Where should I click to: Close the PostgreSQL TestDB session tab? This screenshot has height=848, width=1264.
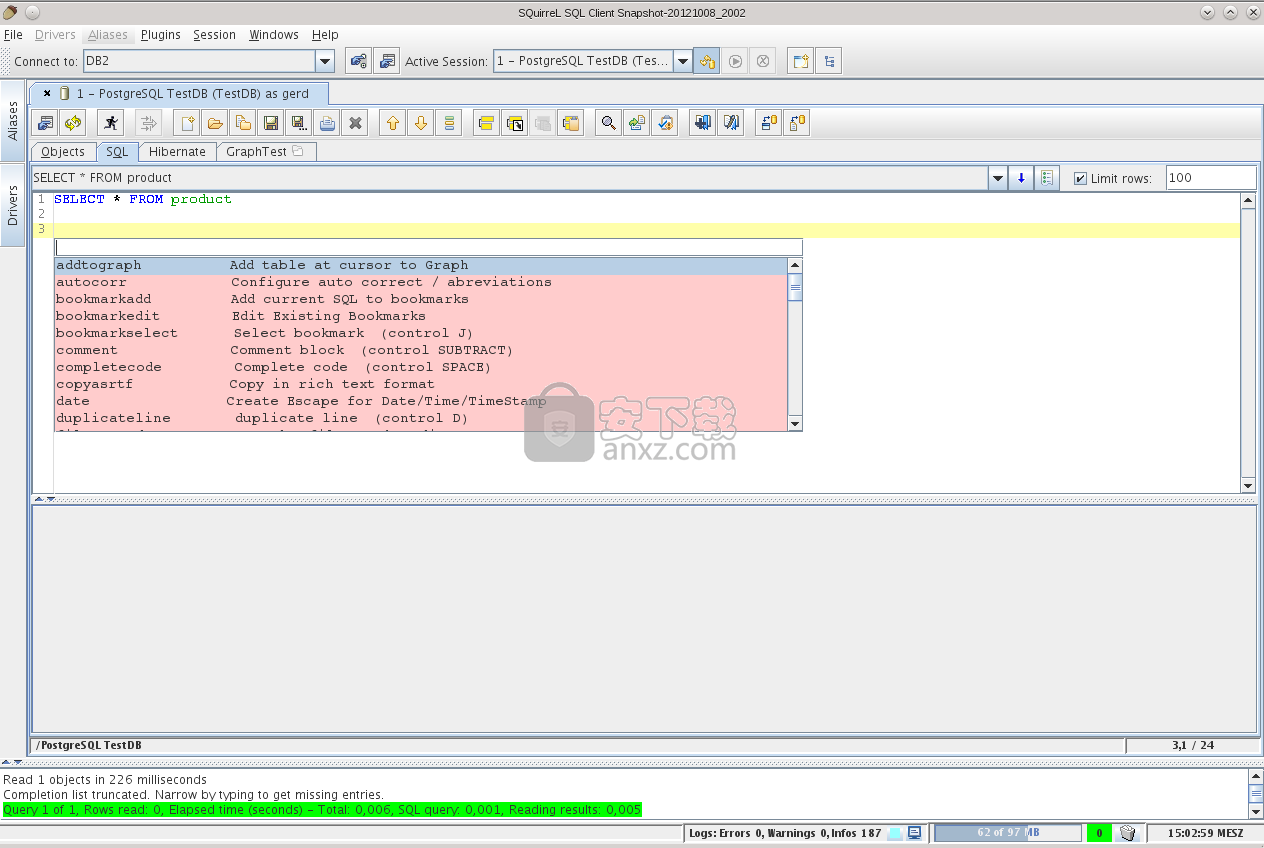(x=47, y=93)
